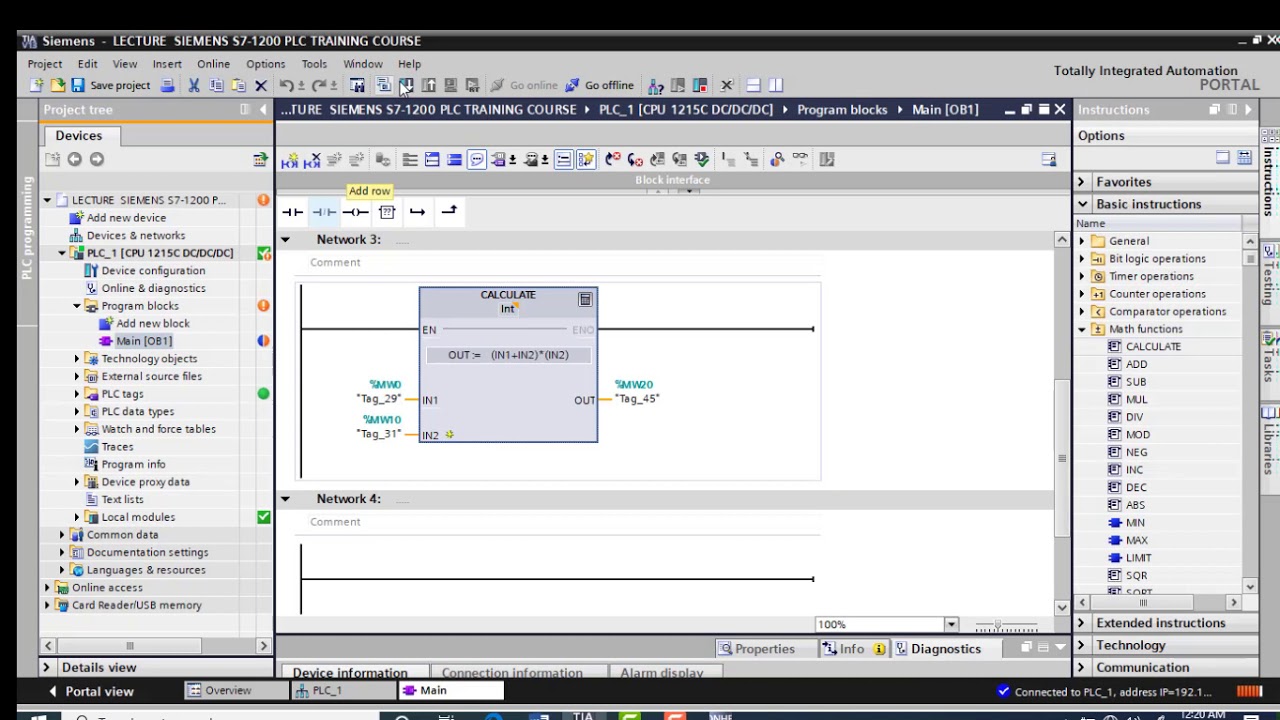Viewport: 1280px width, 720px height.
Task: Open the Insert menu
Action: [167, 64]
